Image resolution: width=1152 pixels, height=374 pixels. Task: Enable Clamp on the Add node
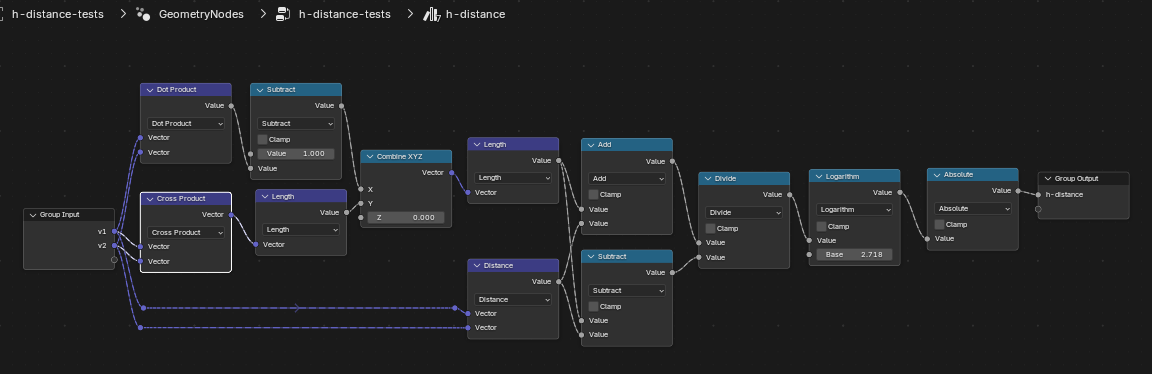(x=593, y=195)
